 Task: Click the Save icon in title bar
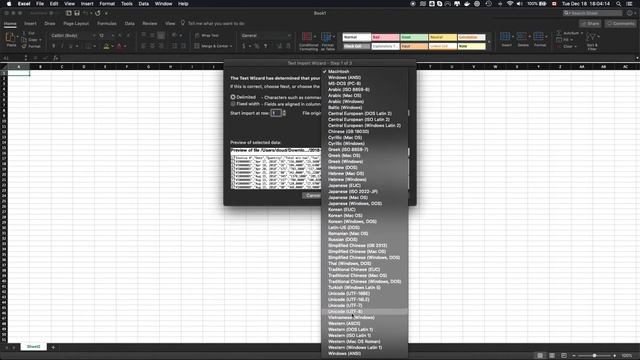click(77, 13)
